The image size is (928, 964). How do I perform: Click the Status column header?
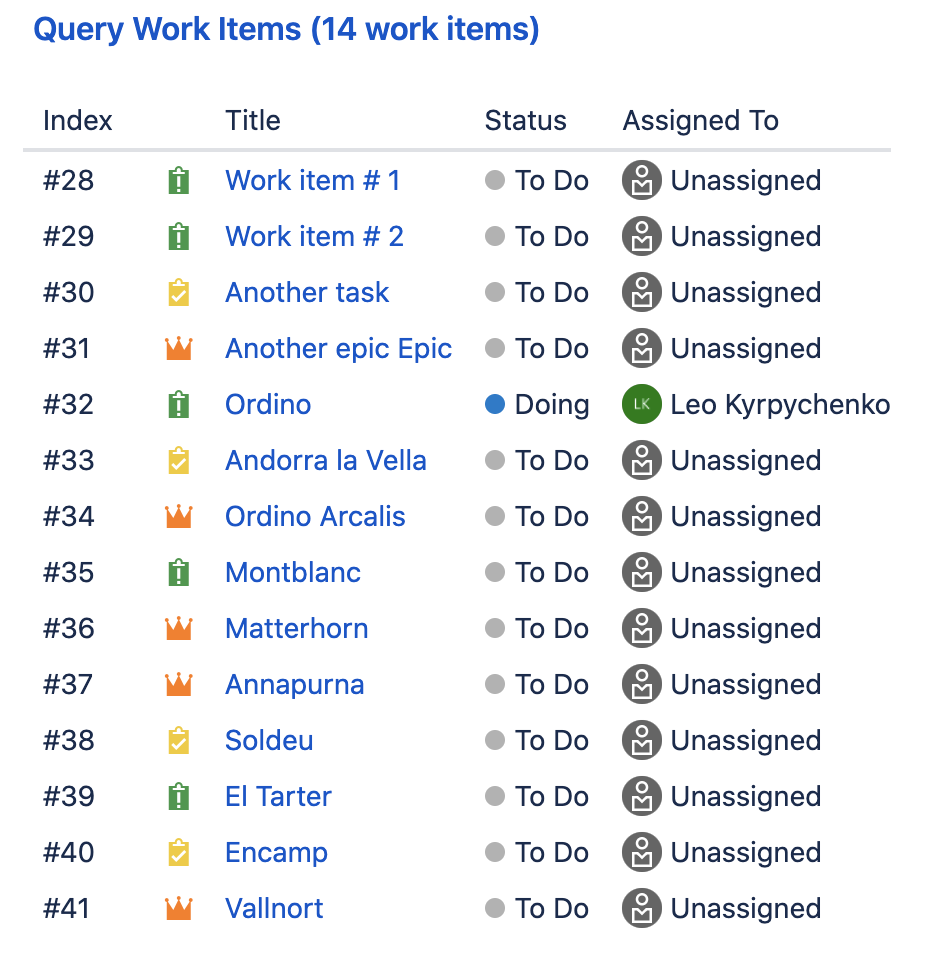525,121
